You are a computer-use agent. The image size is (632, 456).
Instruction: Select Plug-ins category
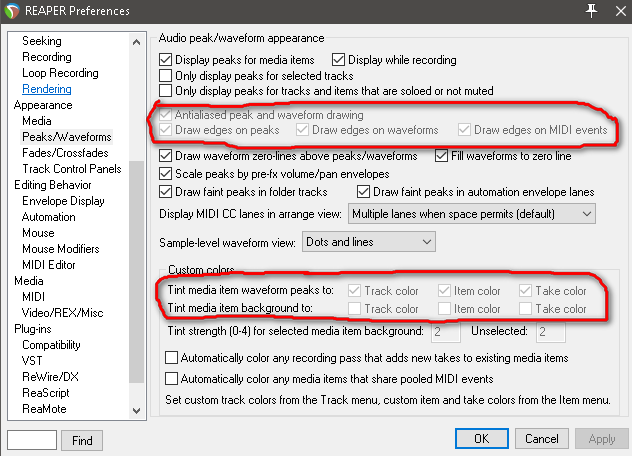pos(33,329)
